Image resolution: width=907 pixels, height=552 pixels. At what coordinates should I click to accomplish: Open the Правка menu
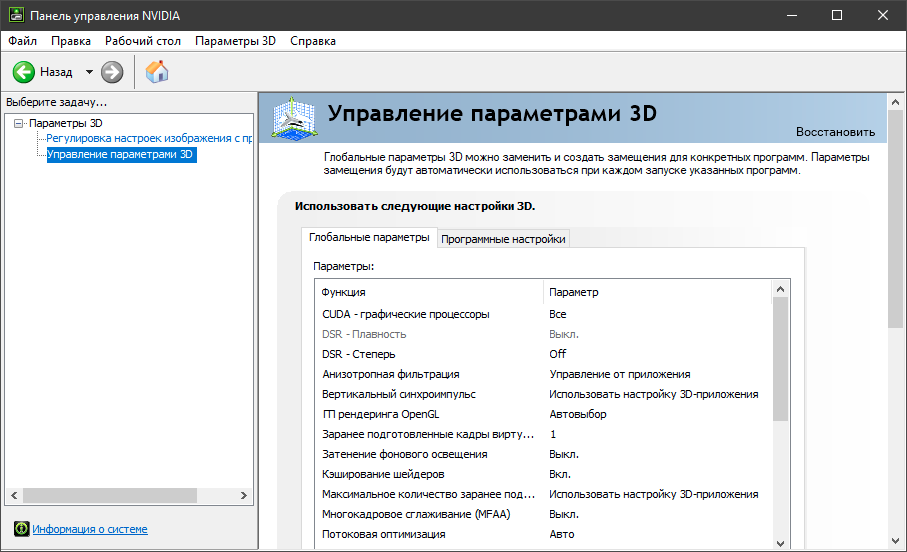tap(71, 41)
